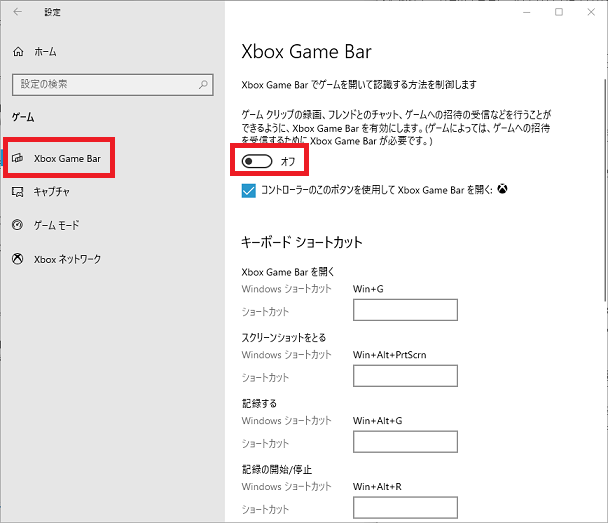The width and height of the screenshot is (608, 523).
Task: Click the Win+G shortcut text
Action: 368,289
